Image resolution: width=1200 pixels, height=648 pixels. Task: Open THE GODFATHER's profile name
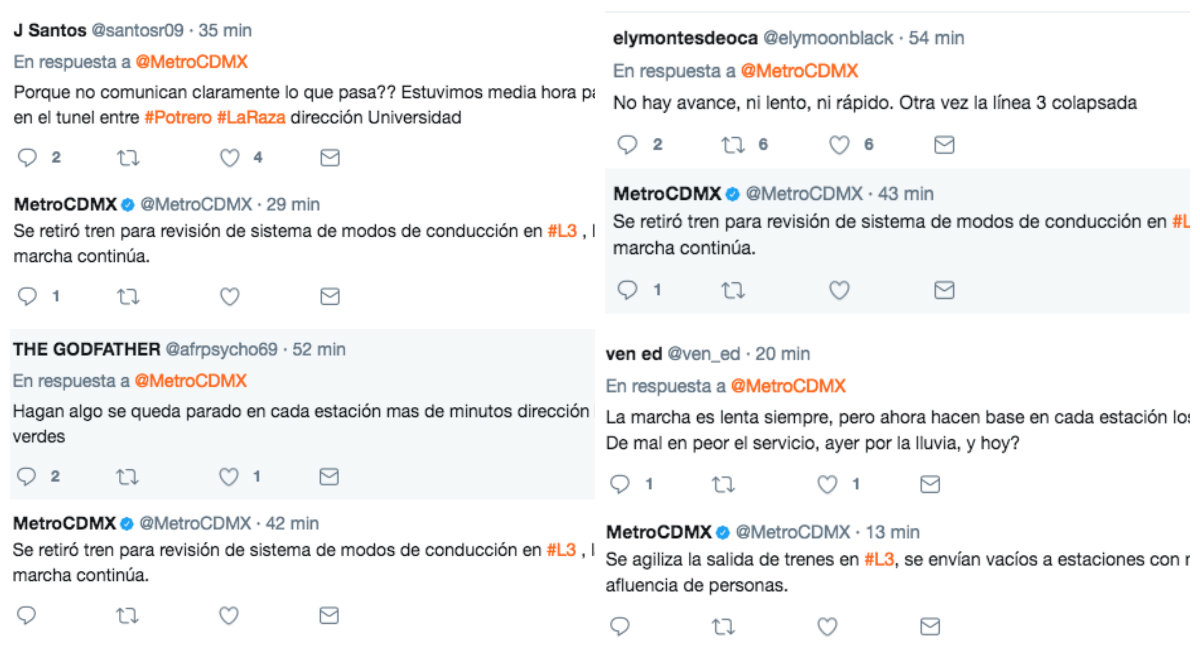pyautogui.click(x=87, y=349)
